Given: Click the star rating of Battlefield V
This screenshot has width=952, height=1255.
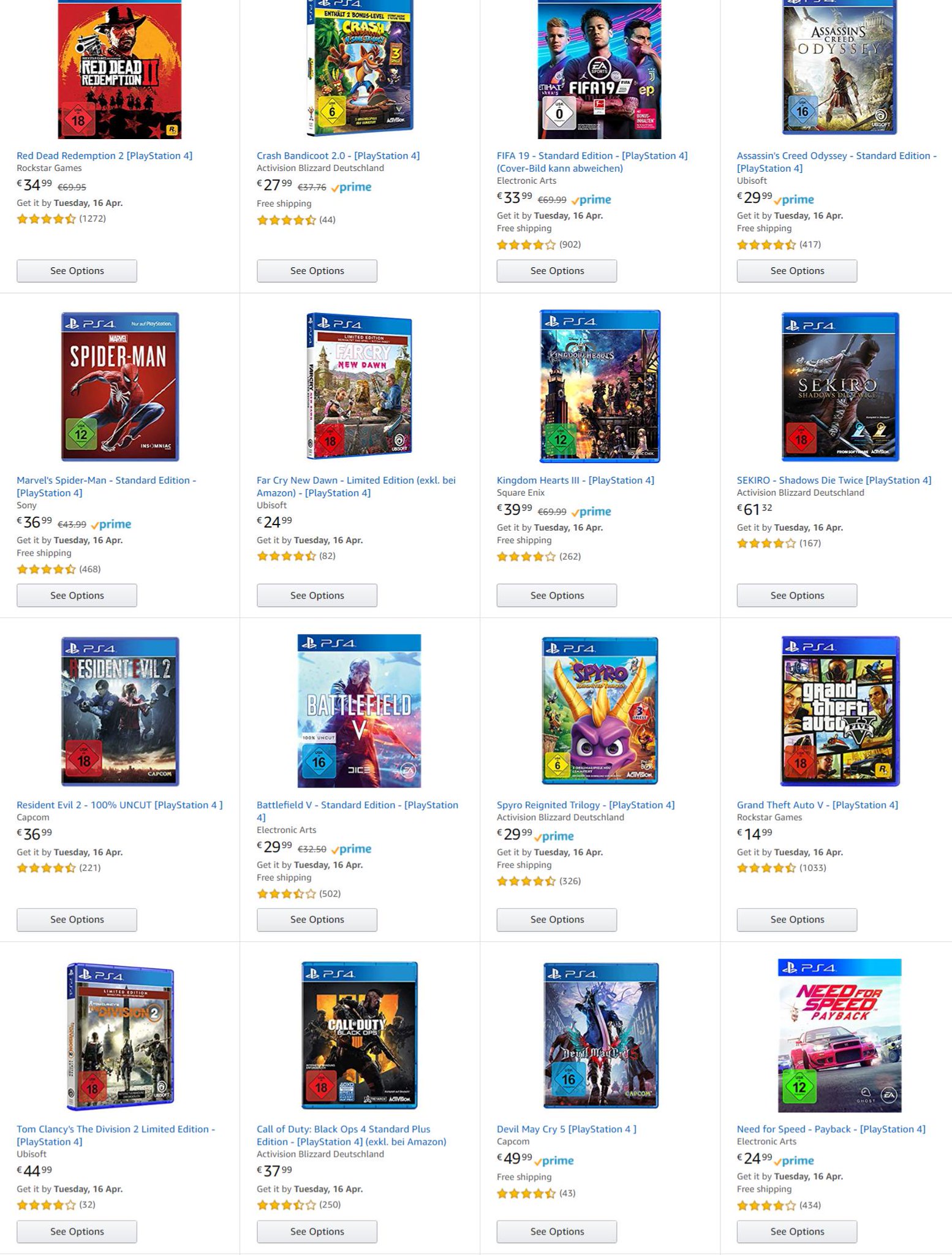Looking at the screenshot, I should tap(286, 893).
